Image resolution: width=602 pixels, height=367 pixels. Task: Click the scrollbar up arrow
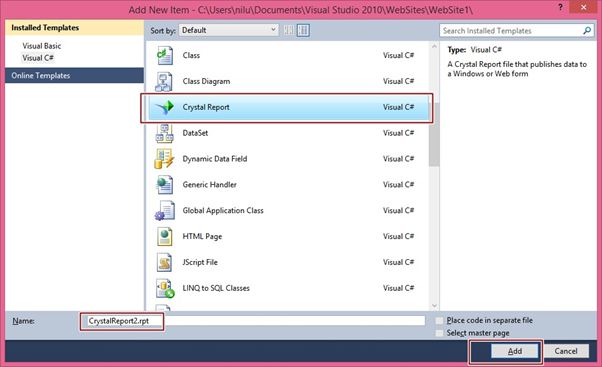pos(434,46)
